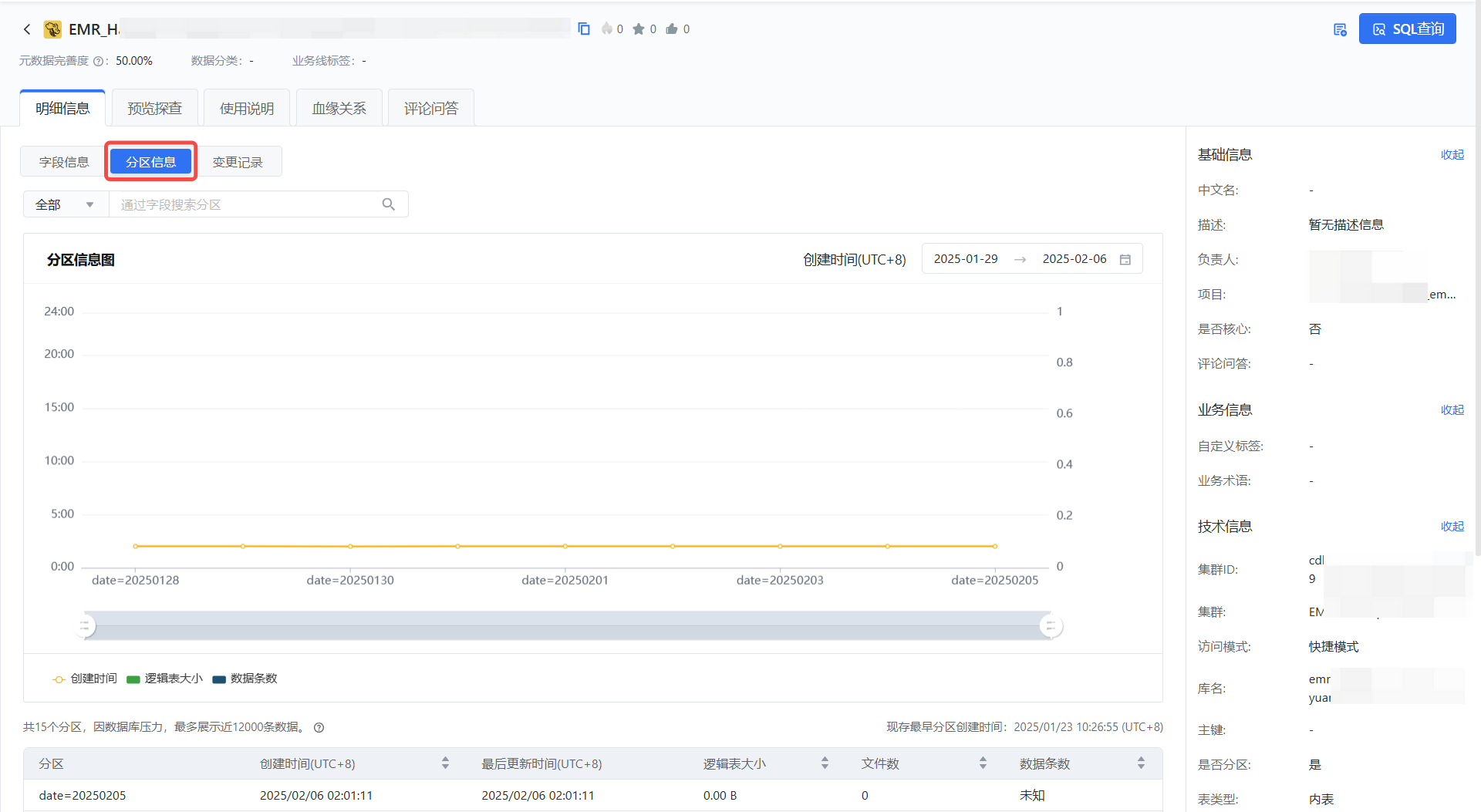Click the SQL查询 button
This screenshot has height=812, width=1481.
point(1407,29)
